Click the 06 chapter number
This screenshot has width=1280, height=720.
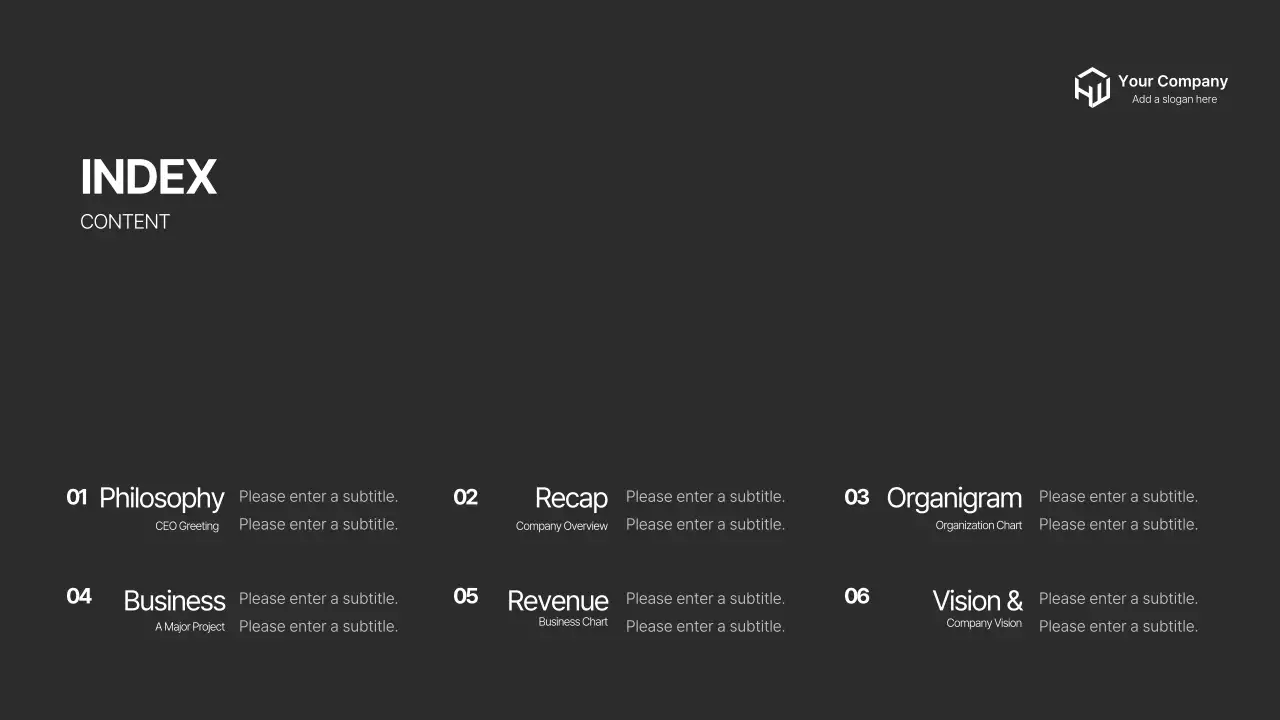(857, 597)
